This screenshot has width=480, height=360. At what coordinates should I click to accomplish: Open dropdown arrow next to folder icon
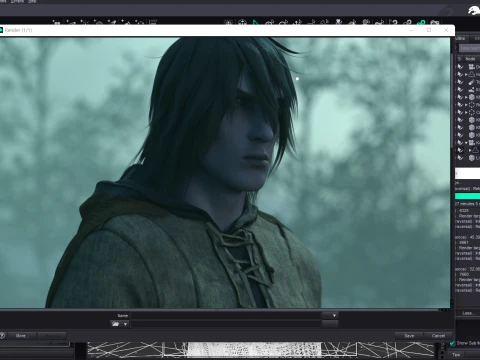[125, 324]
